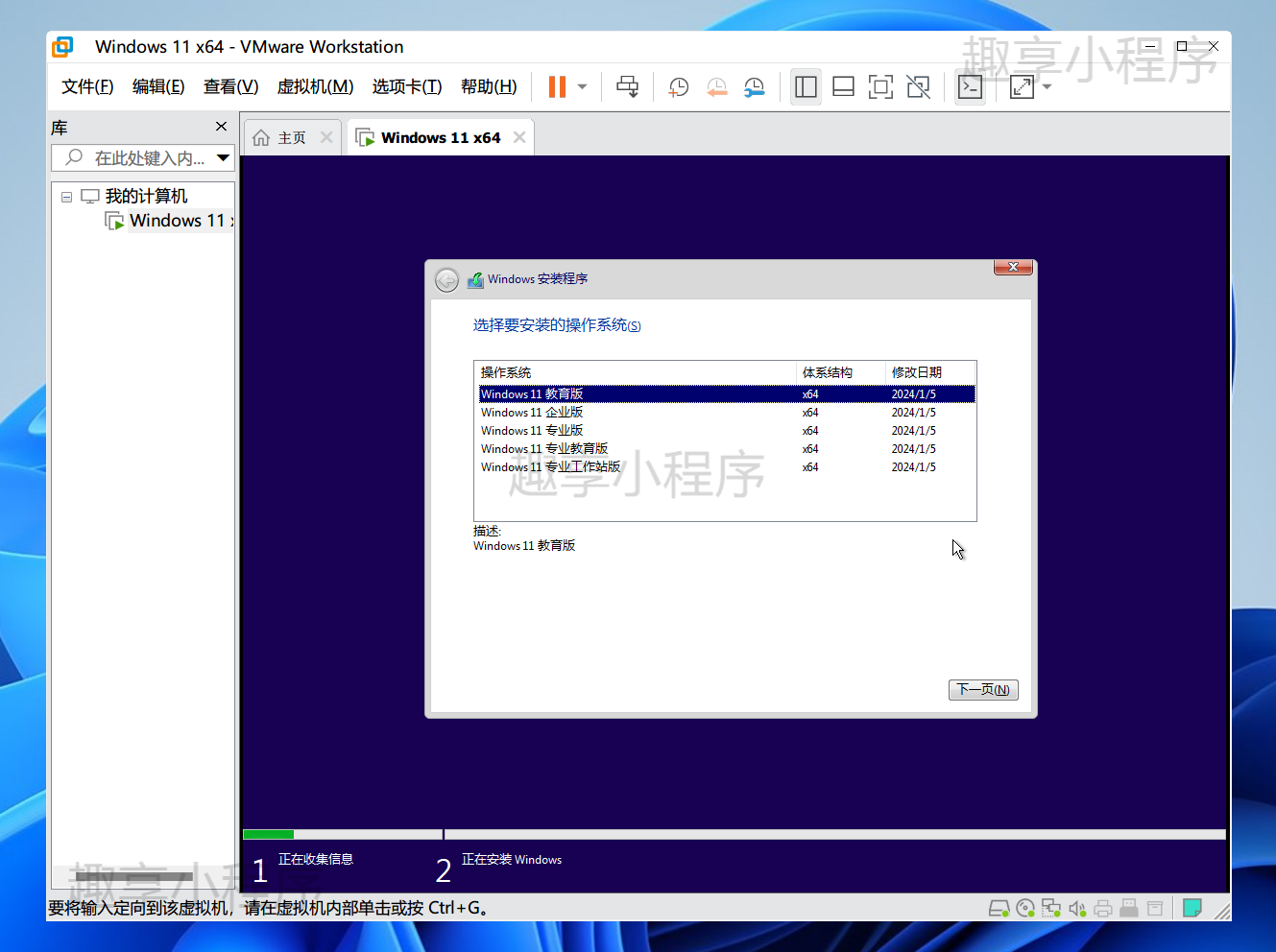Open the 帮助(H) menu
Screen dimensions: 1276x952
click(489, 87)
